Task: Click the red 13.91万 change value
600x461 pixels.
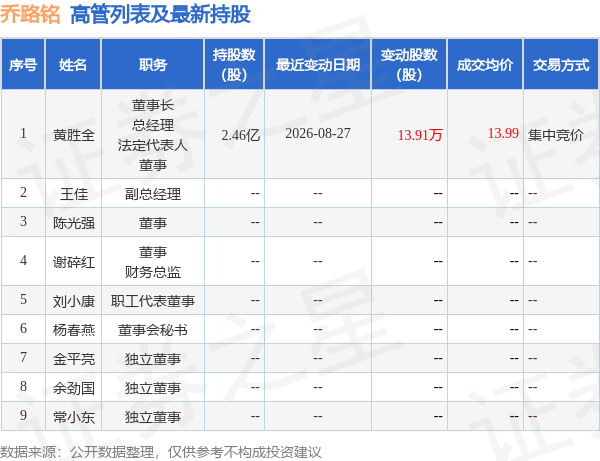Action: (420, 135)
